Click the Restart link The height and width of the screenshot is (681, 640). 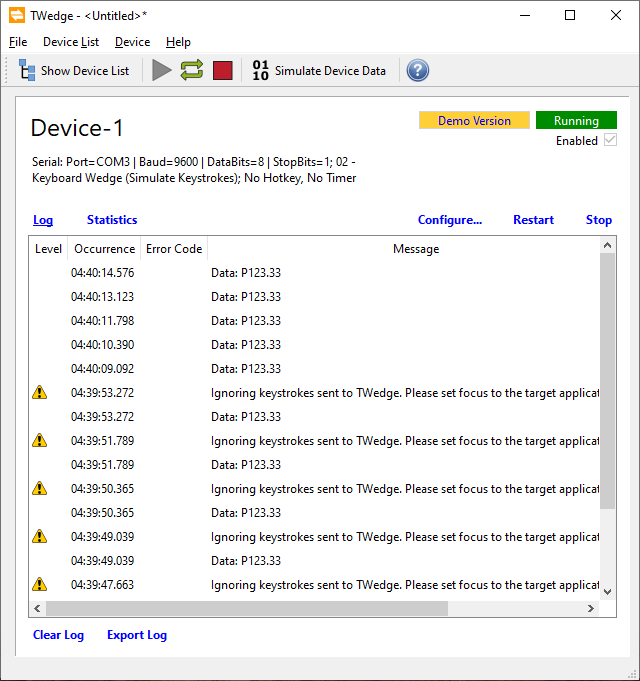(533, 220)
